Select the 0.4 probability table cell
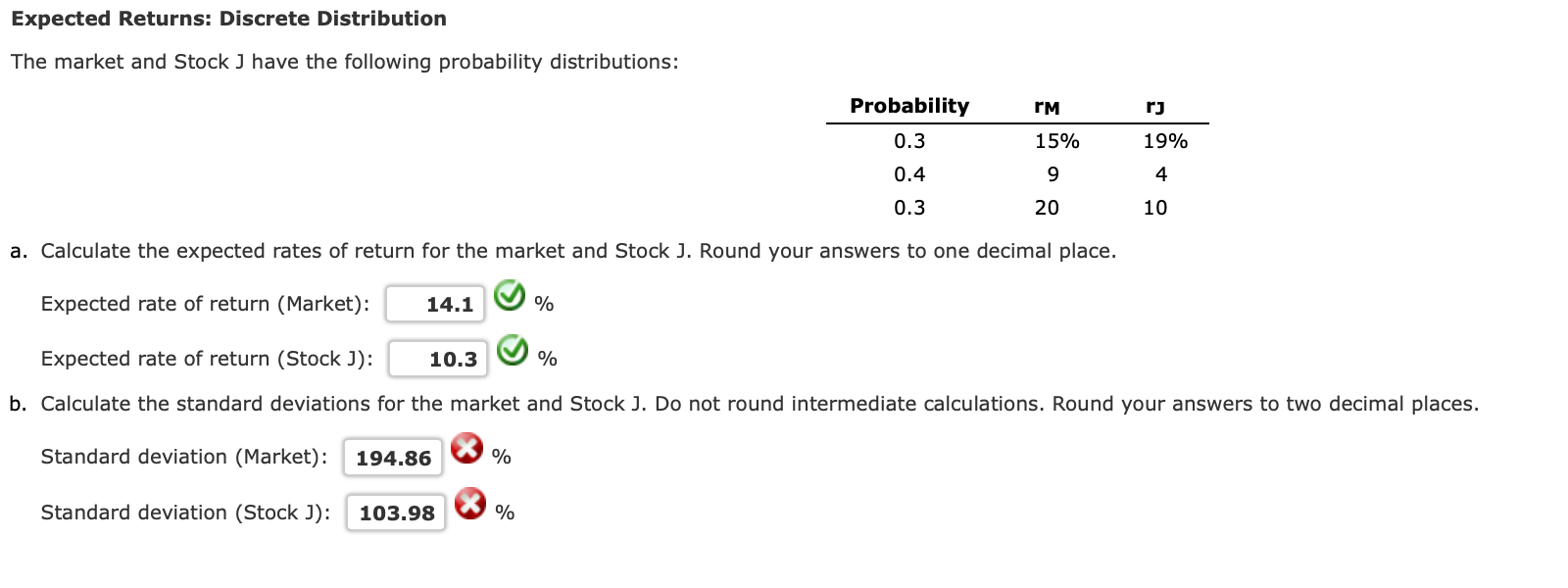 click(909, 173)
